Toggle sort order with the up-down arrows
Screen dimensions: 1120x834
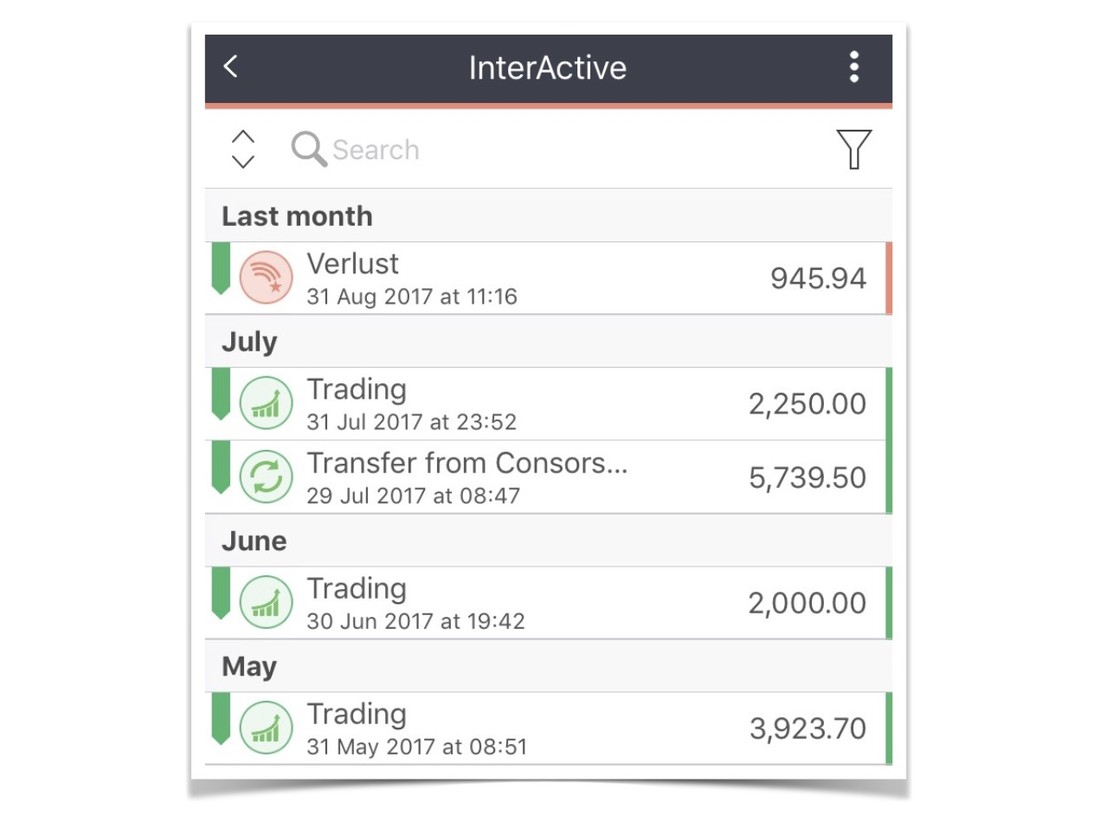pos(243,149)
